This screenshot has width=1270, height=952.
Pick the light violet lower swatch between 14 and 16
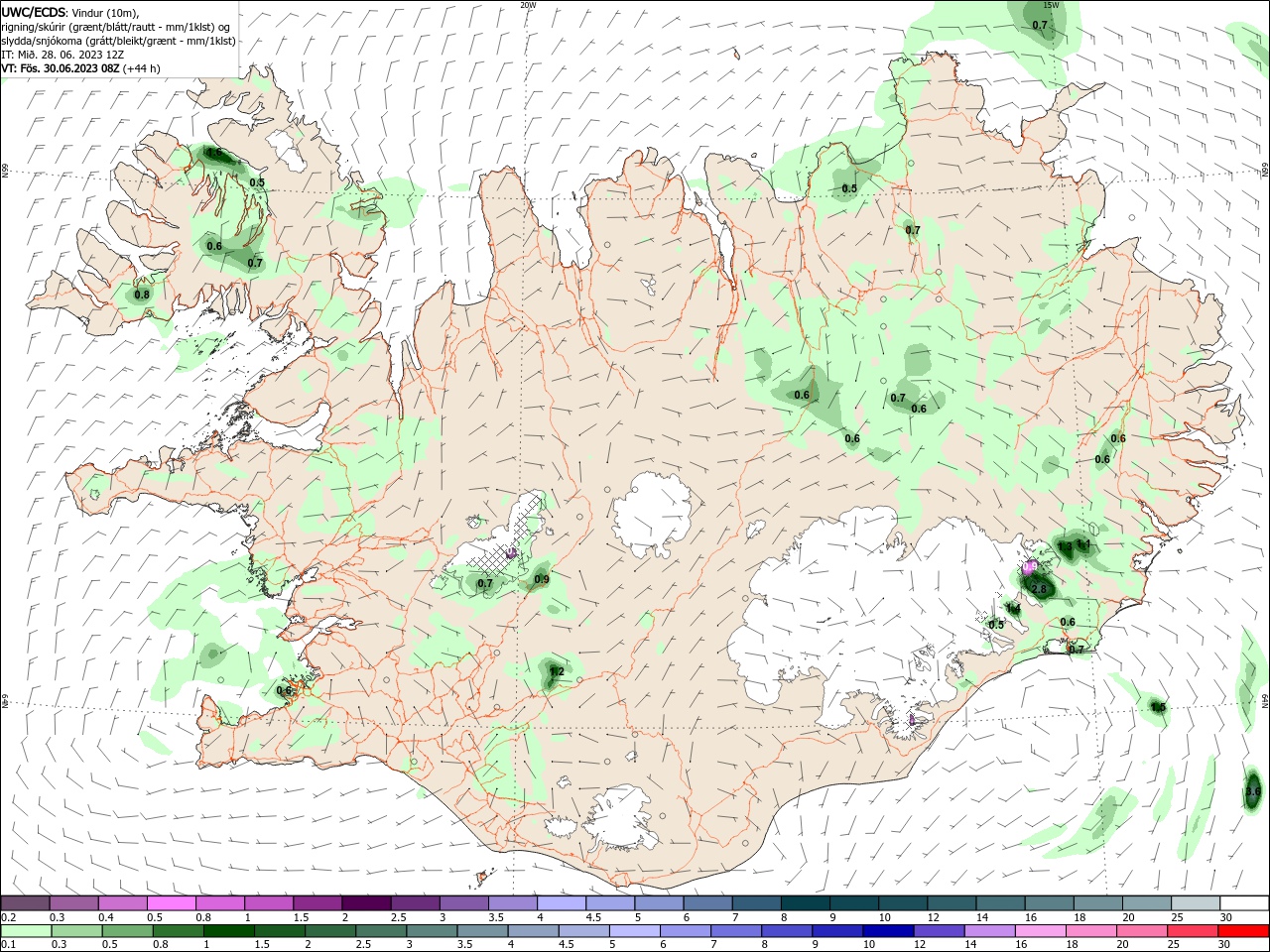pyautogui.click(x=989, y=931)
